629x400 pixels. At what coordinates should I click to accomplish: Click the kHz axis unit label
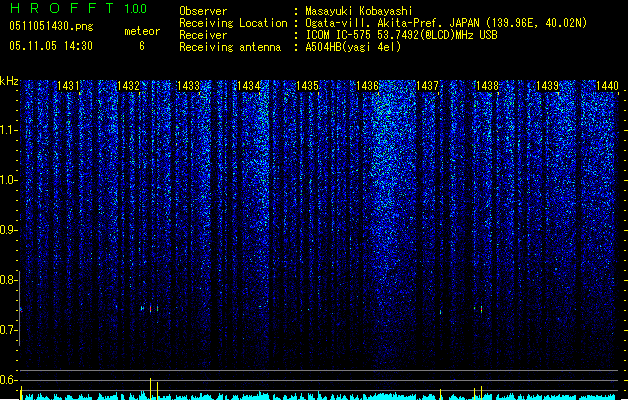pos(9,81)
